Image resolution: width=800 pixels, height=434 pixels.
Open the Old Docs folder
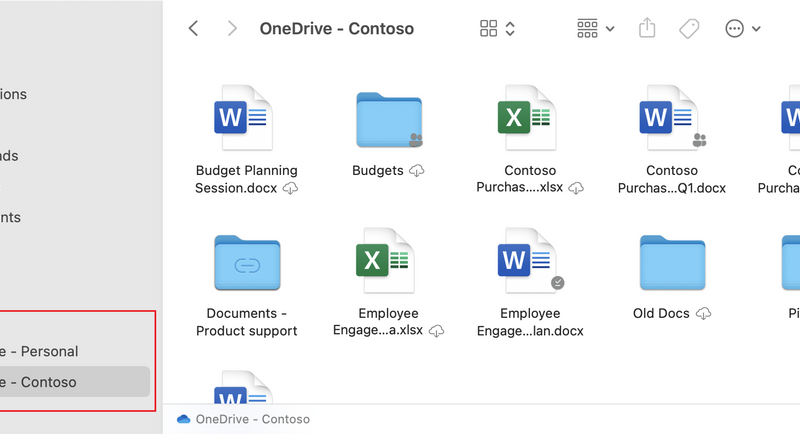point(672,264)
